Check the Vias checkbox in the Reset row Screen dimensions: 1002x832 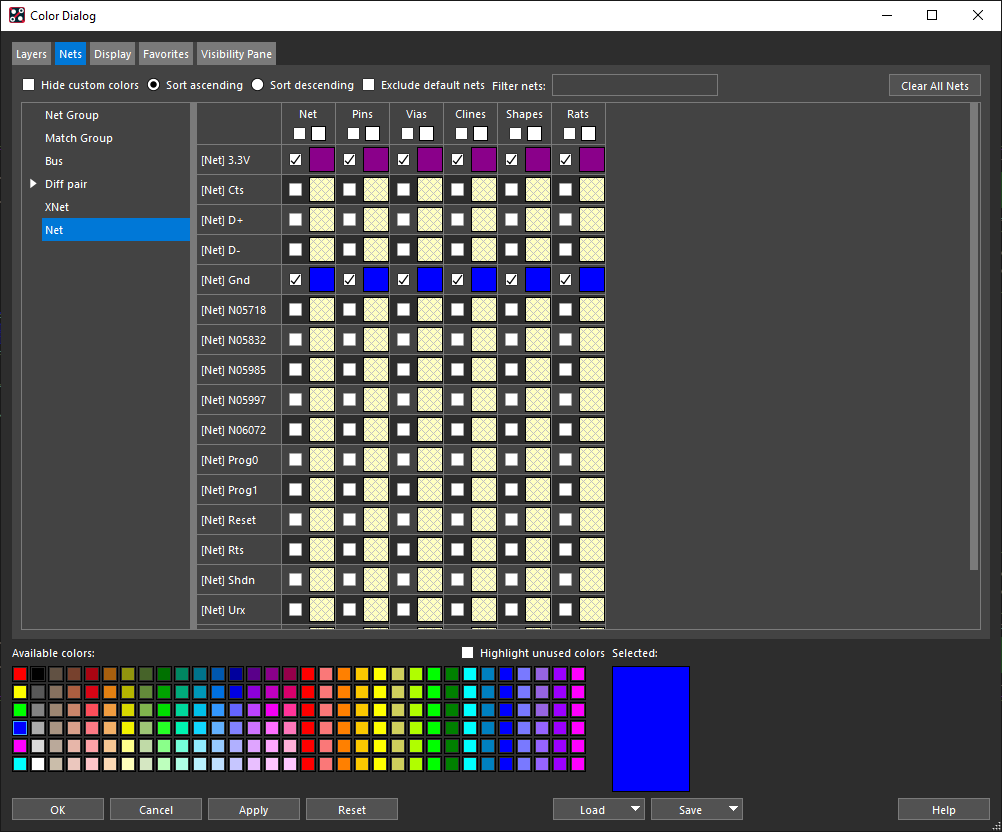point(403,520)
